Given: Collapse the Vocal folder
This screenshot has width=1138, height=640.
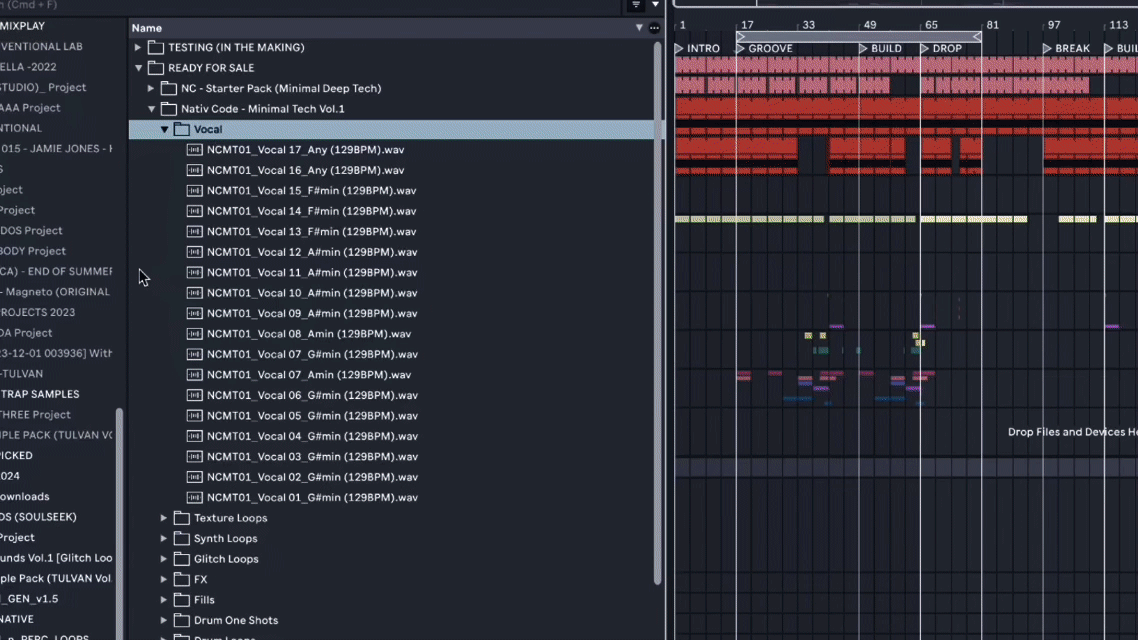Looking at the screenshot, I should [x=164, y=129].
